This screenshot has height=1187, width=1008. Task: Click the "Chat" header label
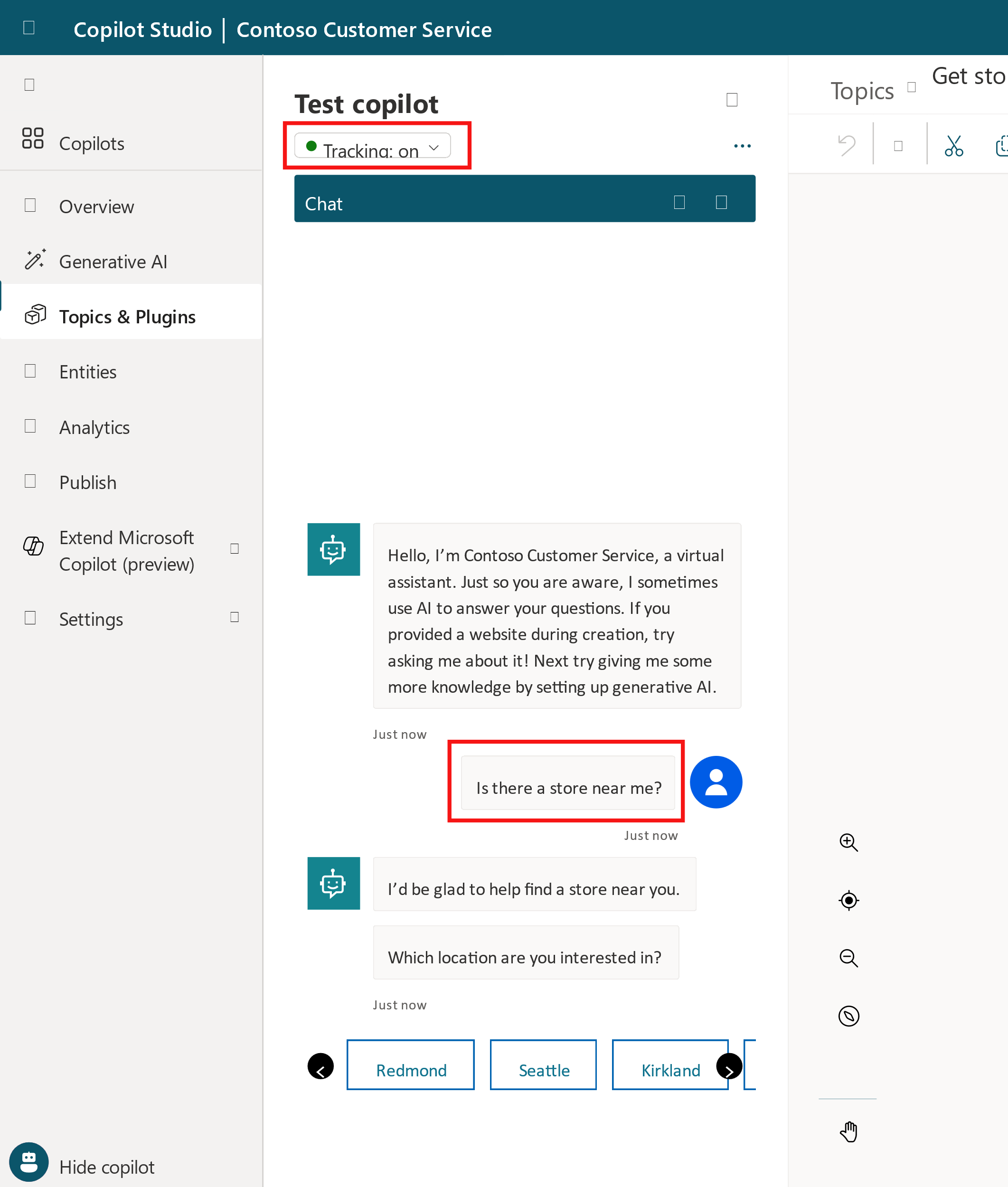324,204
